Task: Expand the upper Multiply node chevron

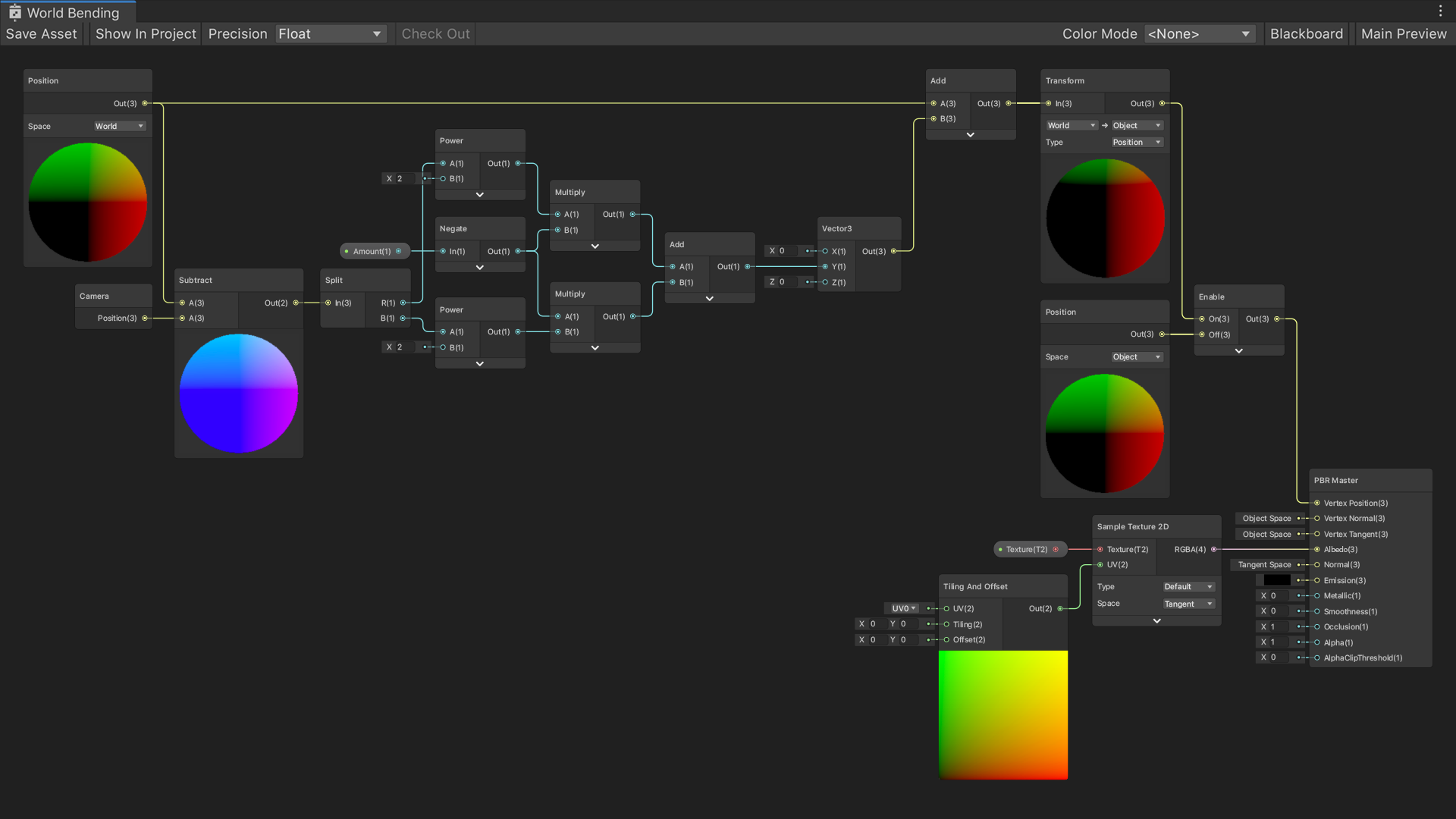Action: click(595, 246)
